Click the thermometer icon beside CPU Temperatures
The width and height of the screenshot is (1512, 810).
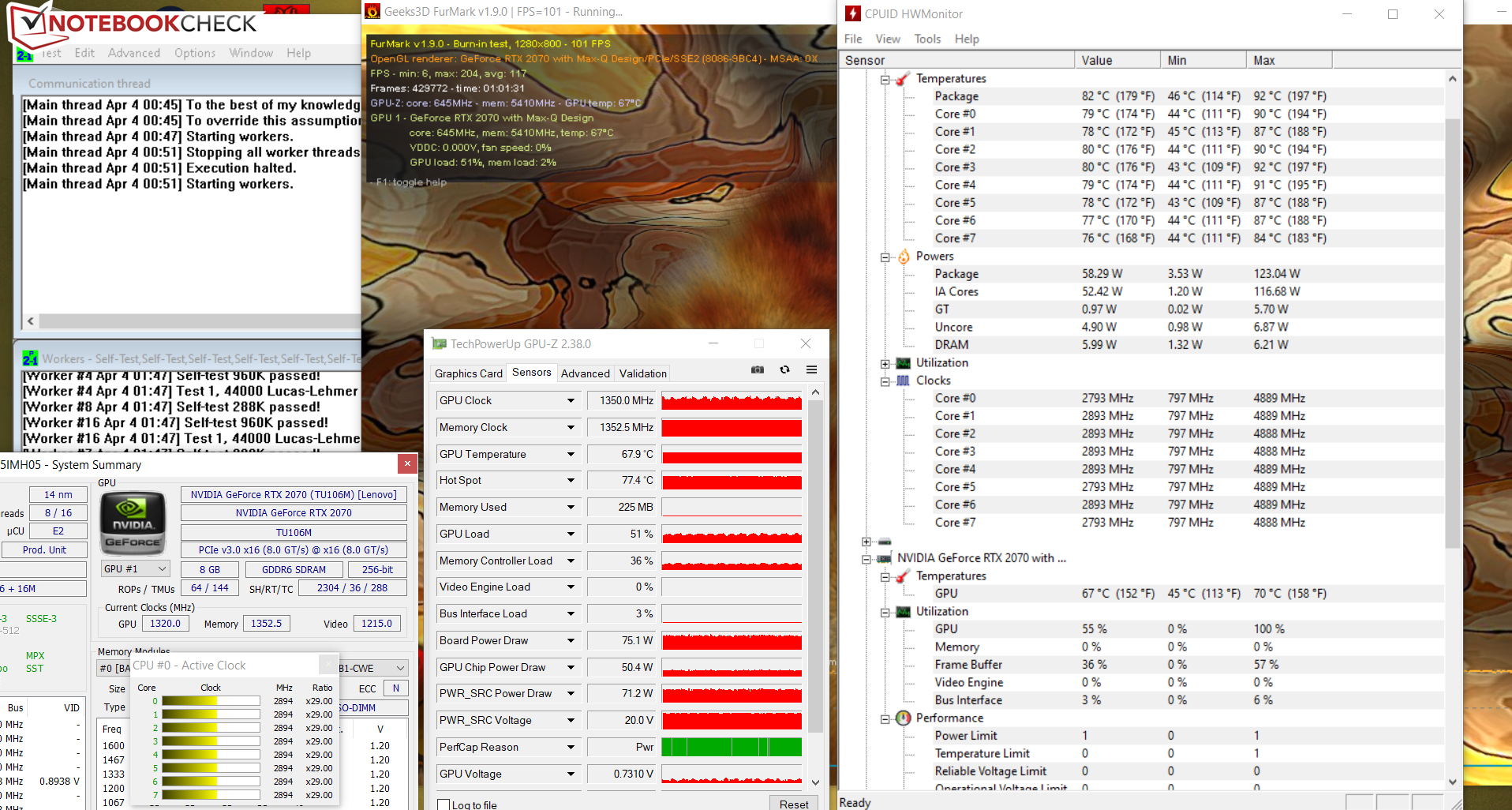click(x=904, y=78)
